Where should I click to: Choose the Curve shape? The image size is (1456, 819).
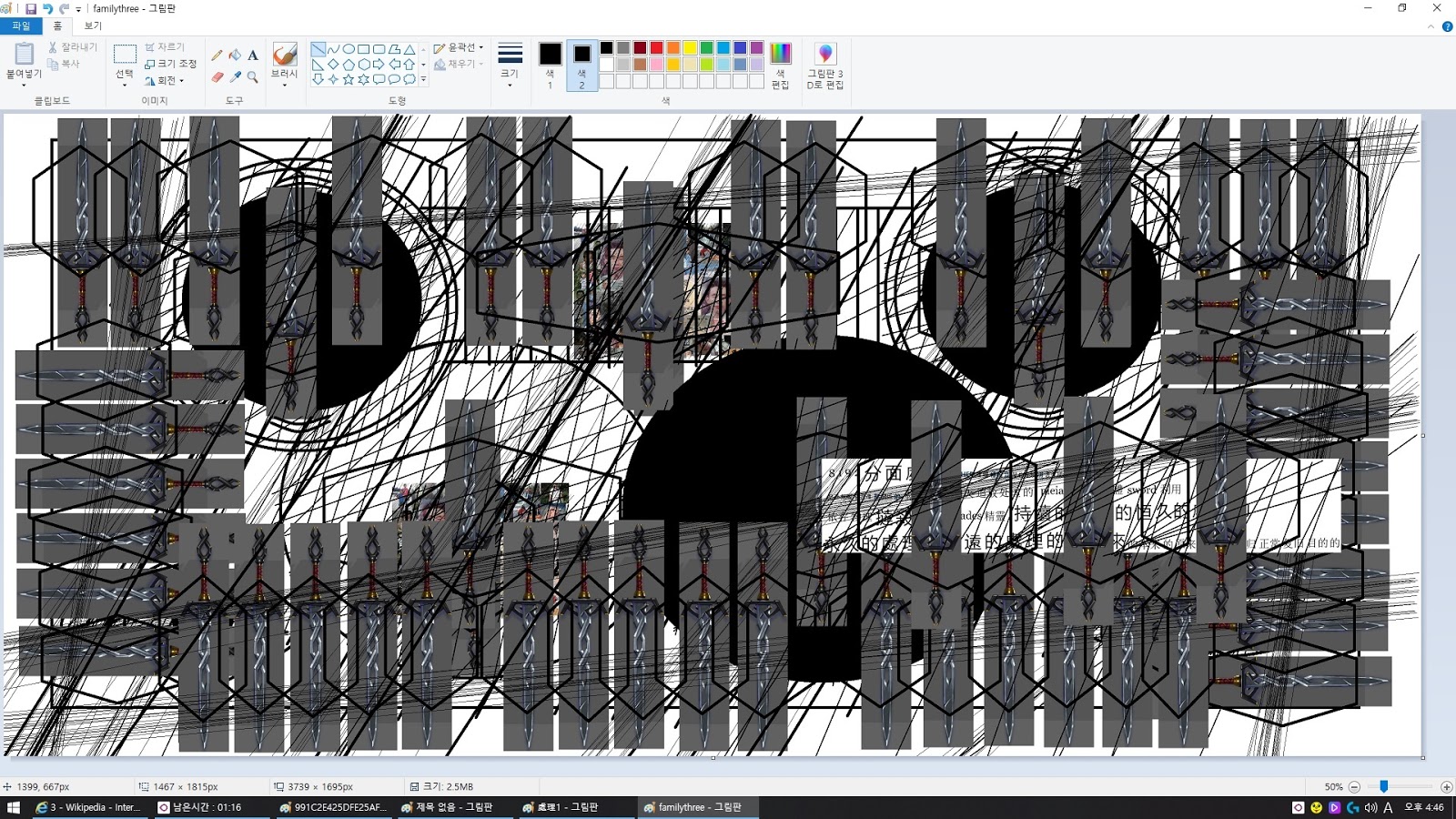(x=333, y=49)
